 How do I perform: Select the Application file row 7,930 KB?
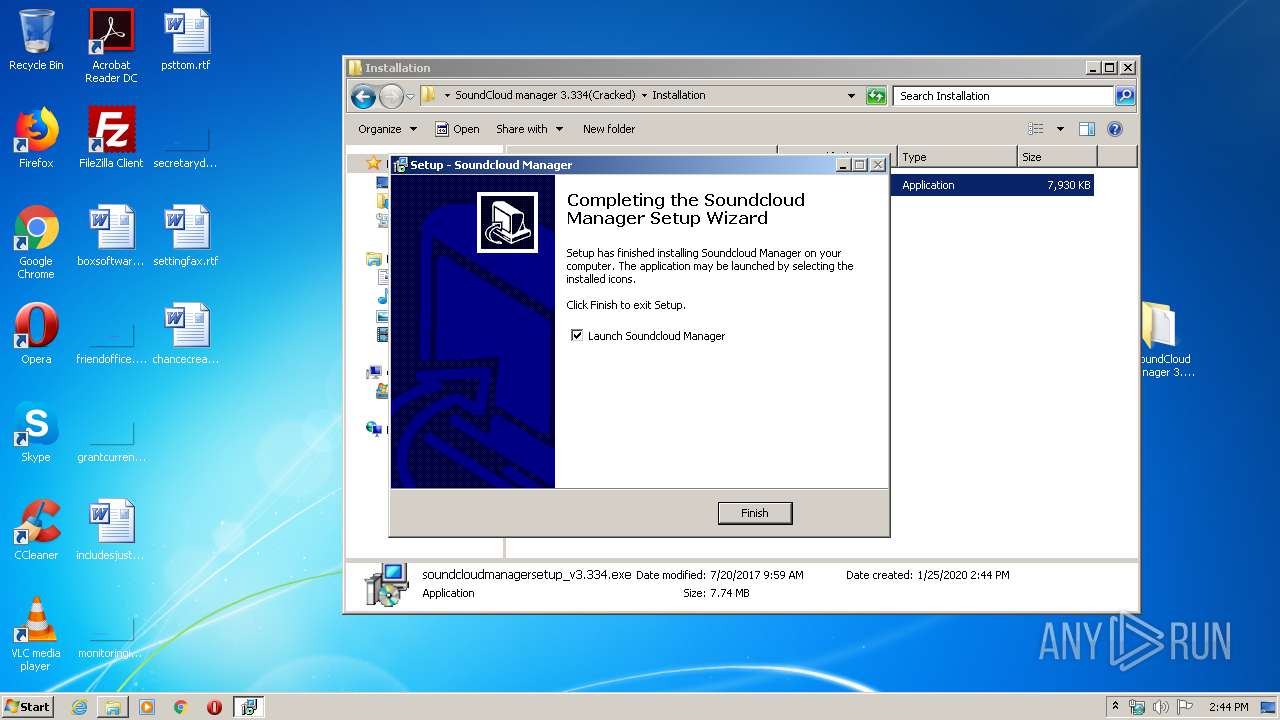click(992, 185)
